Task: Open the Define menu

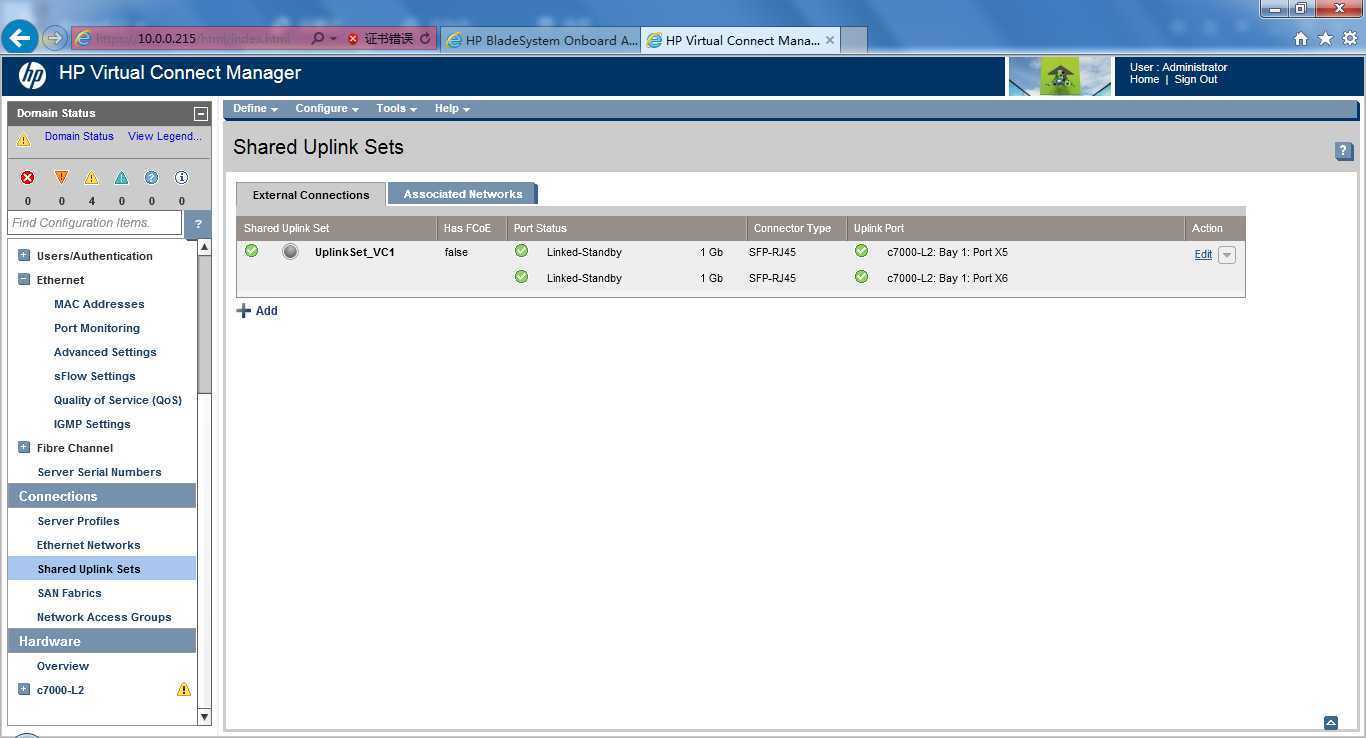Action: pyautogui.click(x=255, y=109)
